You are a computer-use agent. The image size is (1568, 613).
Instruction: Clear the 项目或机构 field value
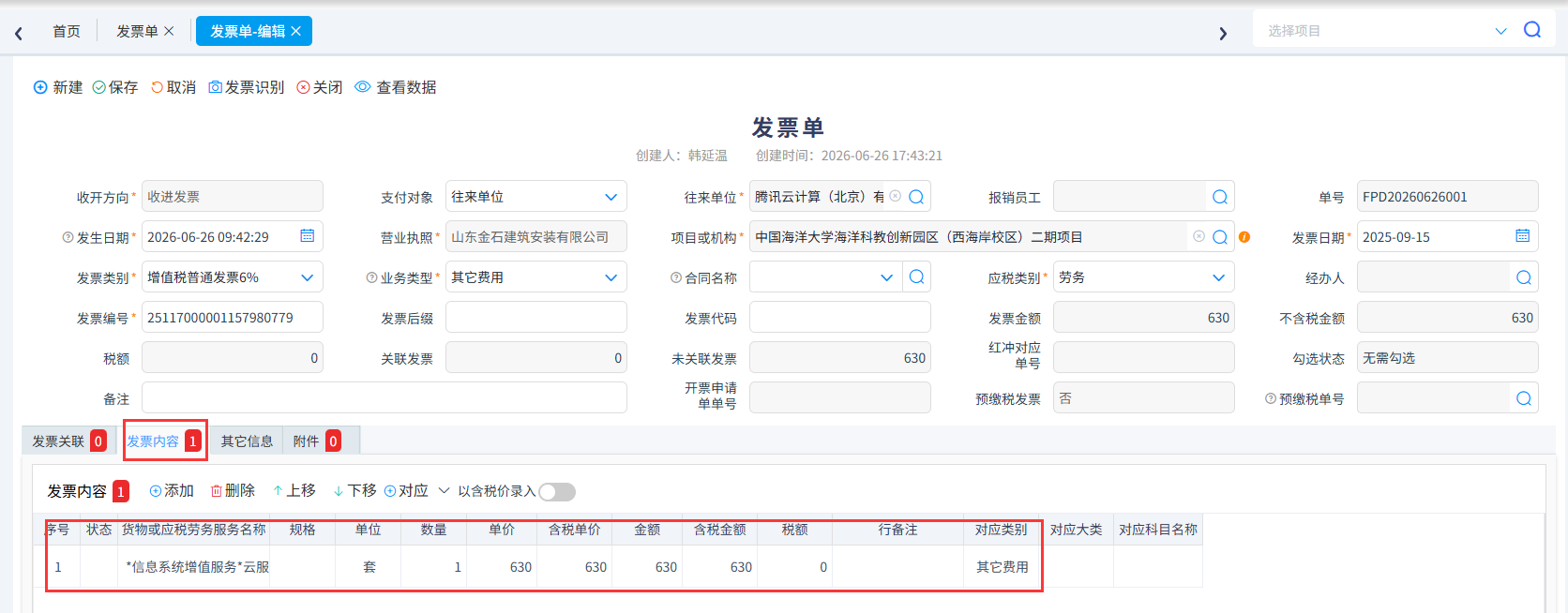point(1199,236)
